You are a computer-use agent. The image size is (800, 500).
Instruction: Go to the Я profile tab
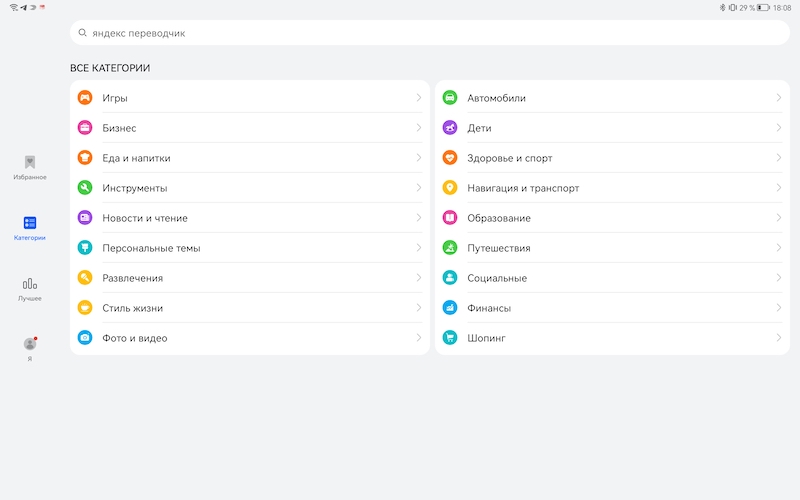(x=30, y=349)
